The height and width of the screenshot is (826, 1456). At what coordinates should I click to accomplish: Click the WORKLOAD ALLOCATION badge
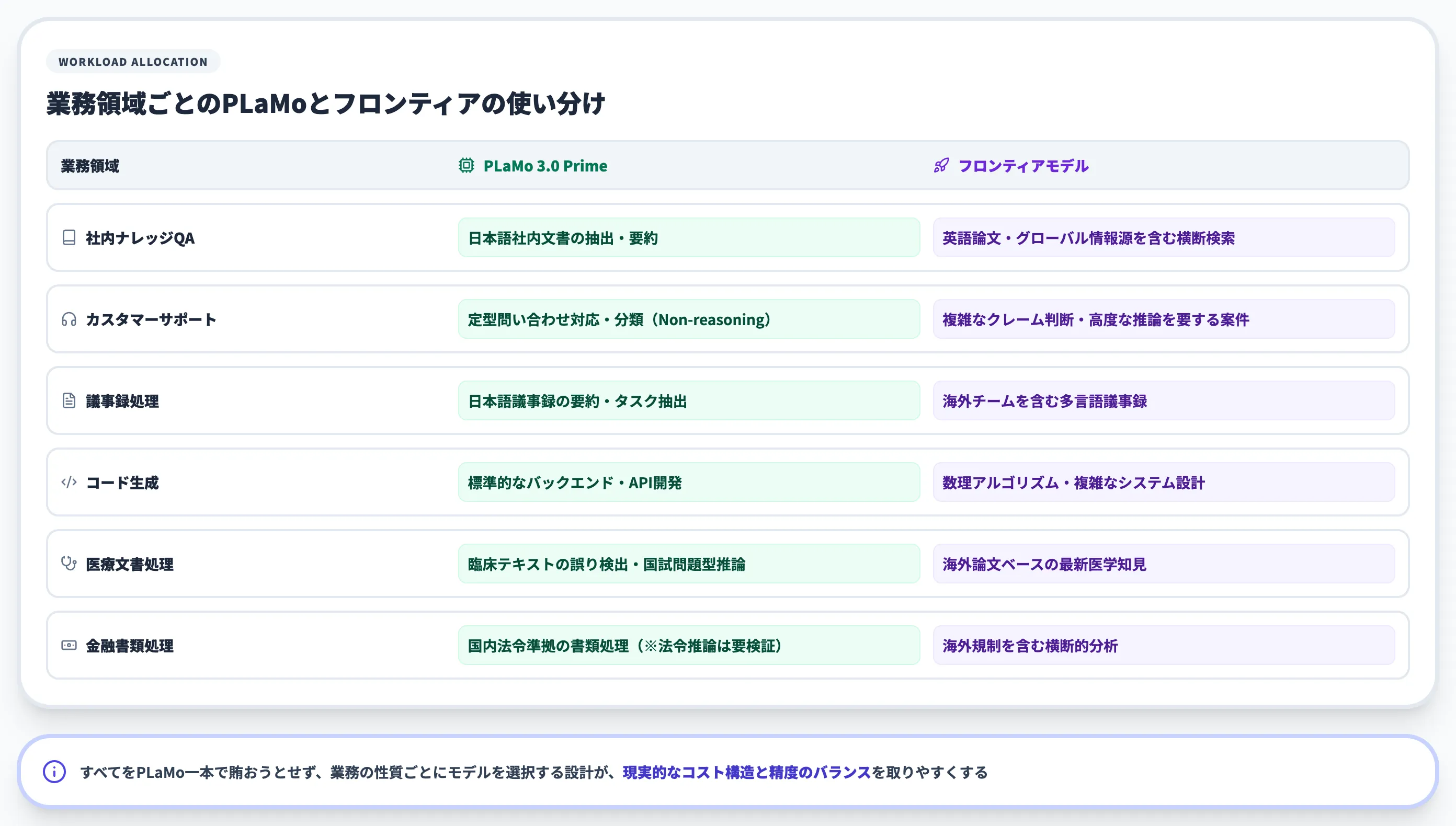tap(133, 61)
